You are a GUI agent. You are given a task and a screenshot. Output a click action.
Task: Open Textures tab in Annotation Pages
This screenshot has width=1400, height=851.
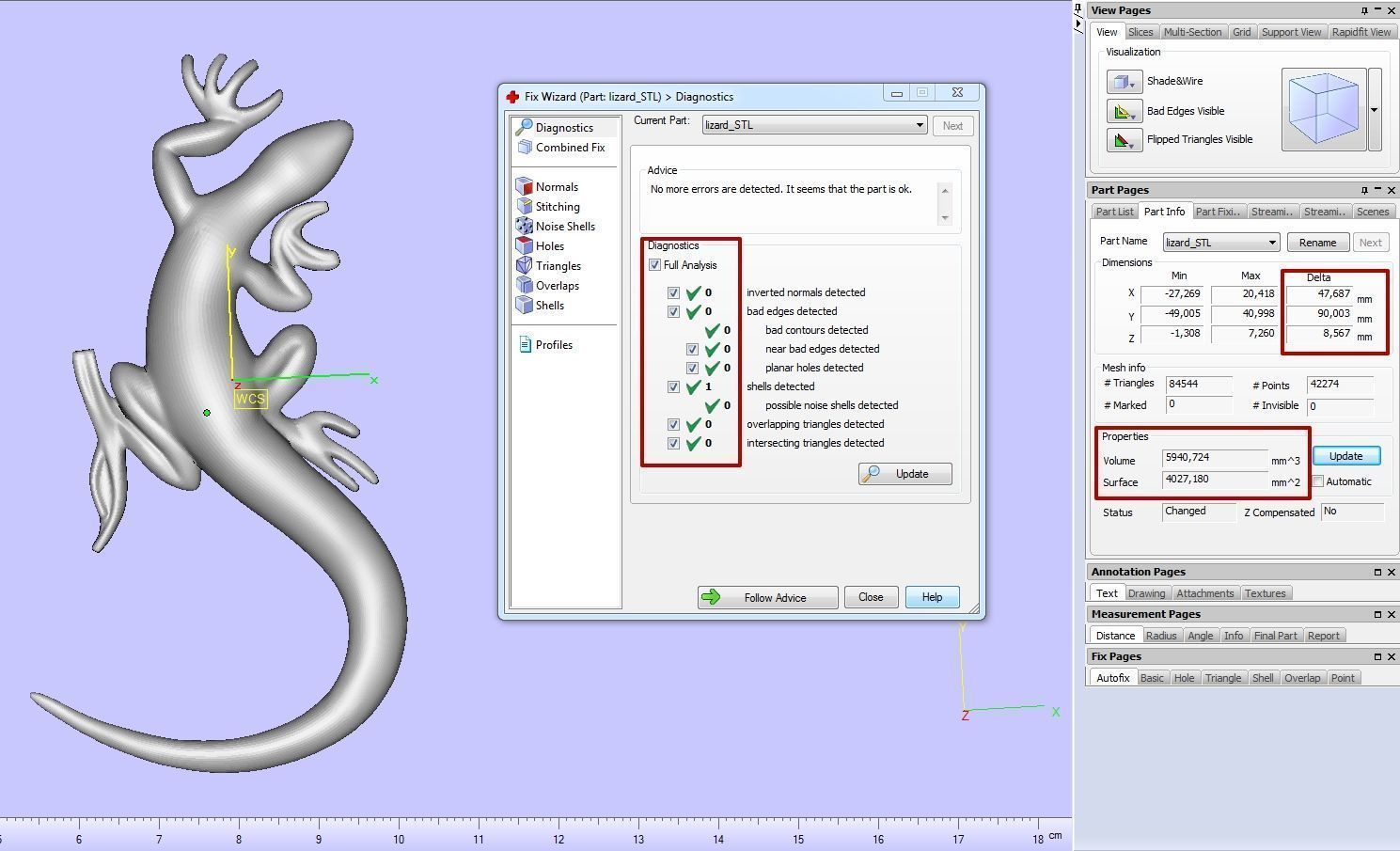[x=1265, y=593]
